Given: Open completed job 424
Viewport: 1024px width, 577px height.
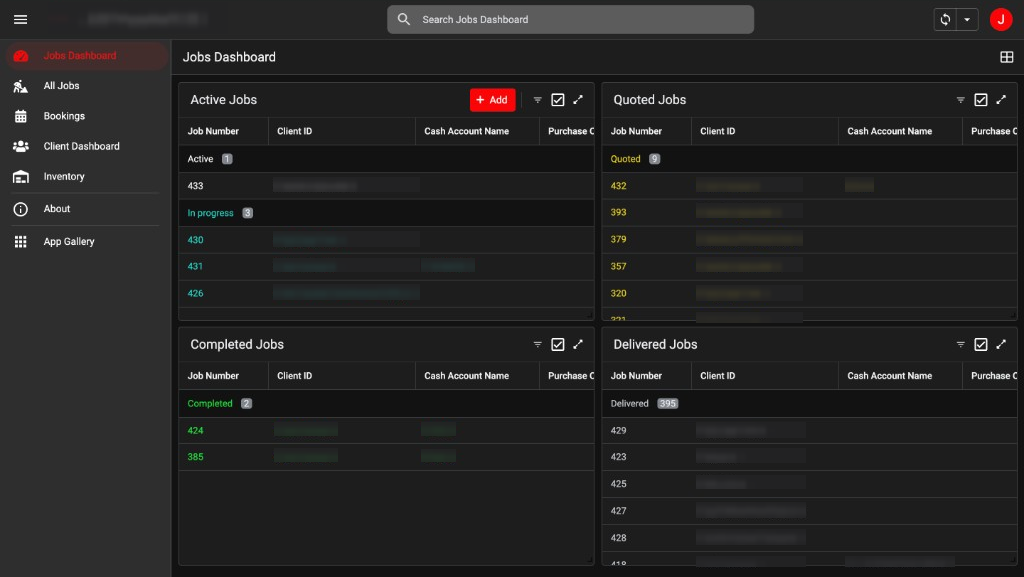Looking at the screenshot, I should pyautogui.click(x=386, y=431).
